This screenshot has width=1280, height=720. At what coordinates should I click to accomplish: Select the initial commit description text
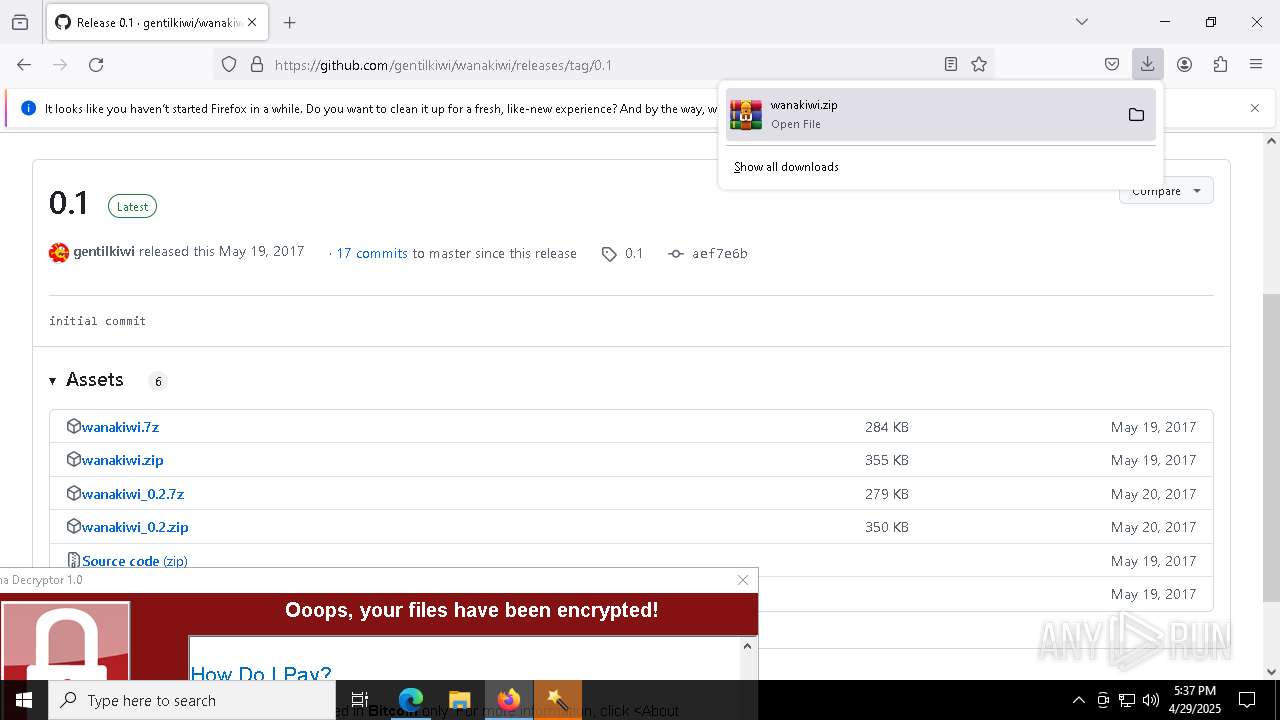point(97,321)
